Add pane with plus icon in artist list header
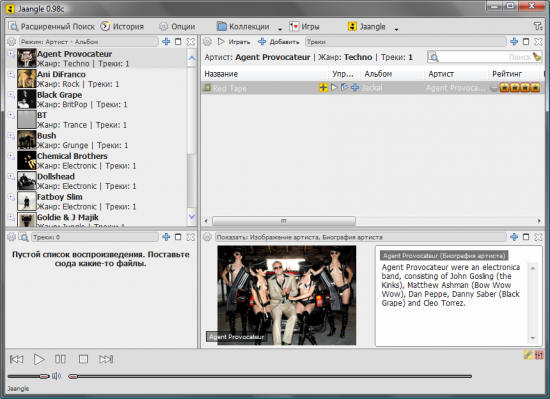550x399 pixels. [x=166, y=42]
